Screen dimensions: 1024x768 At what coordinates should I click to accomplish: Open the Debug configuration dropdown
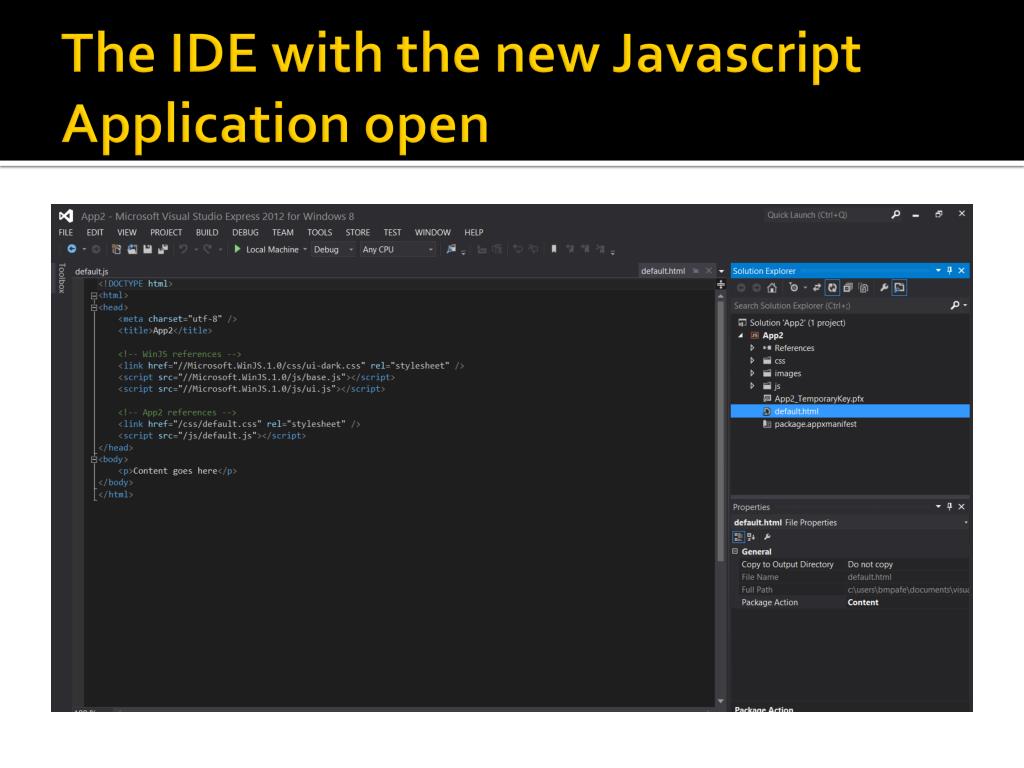[351, 249]
